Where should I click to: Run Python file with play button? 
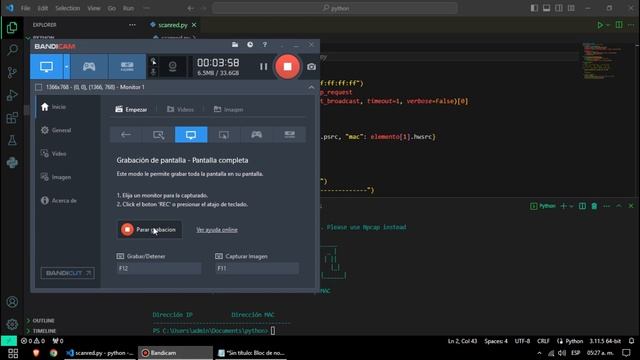point(600,25)
